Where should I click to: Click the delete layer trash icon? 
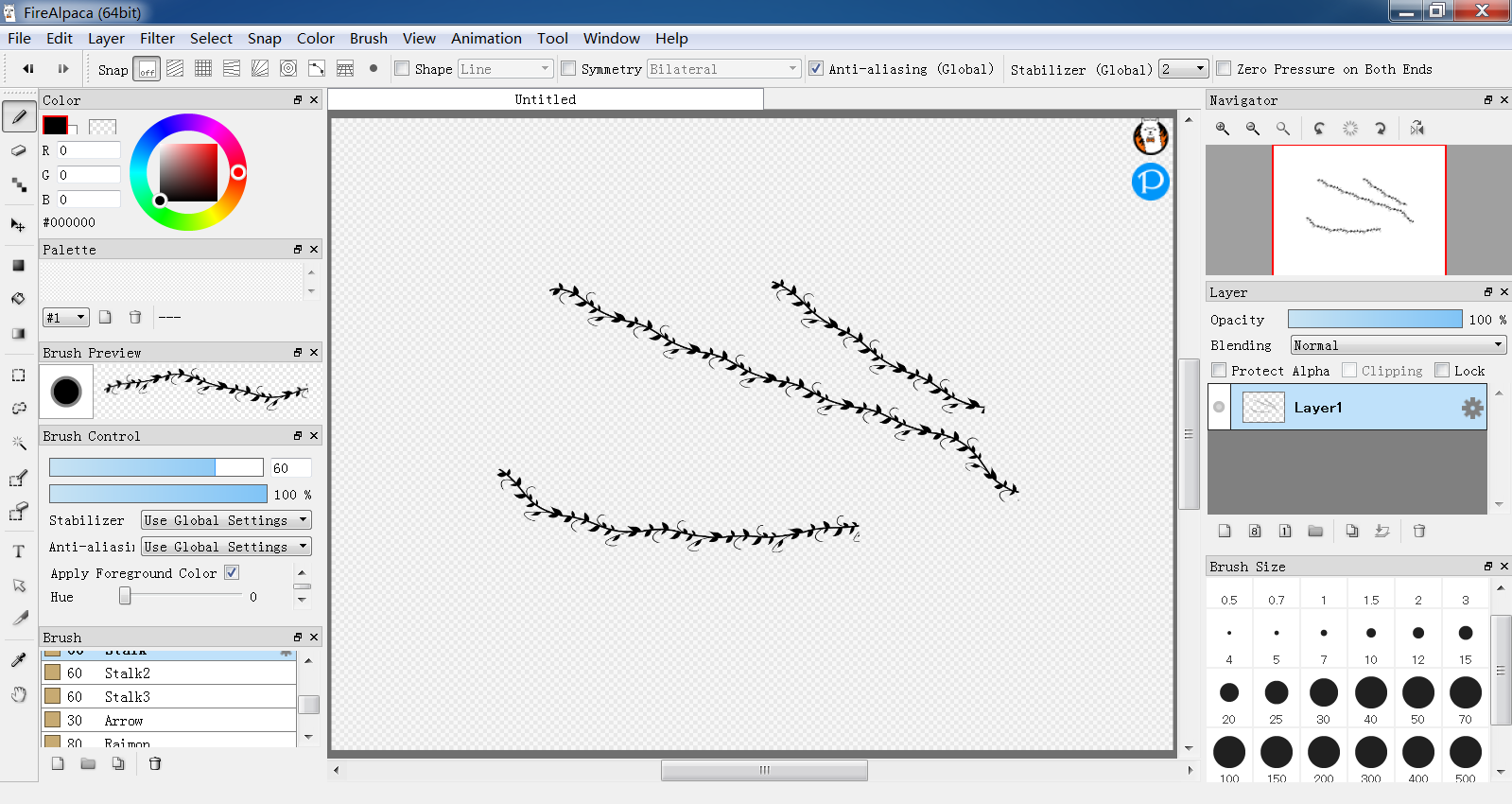pyautogui.click(x=1418, y=532)
